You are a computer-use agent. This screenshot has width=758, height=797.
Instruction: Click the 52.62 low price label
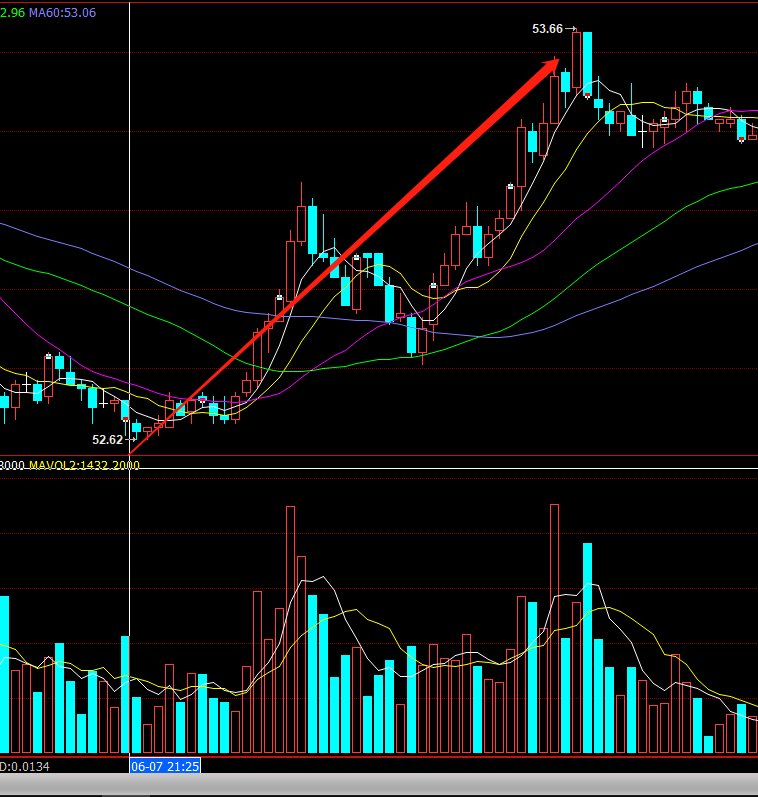coord(107,439)
